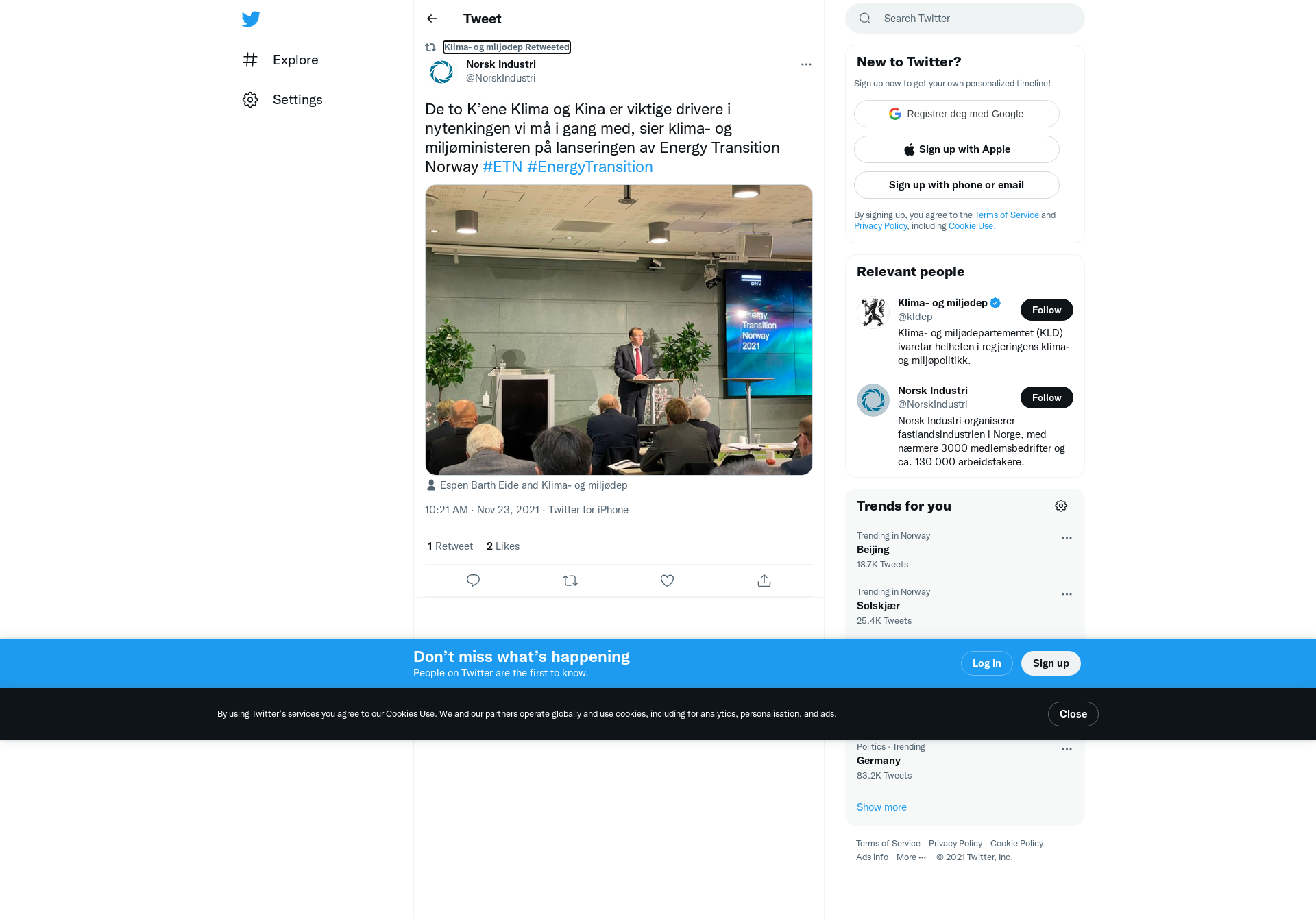Follow Klima- og miljødep account
The height and width of the screenshot is (919, 1316).
1047,310
